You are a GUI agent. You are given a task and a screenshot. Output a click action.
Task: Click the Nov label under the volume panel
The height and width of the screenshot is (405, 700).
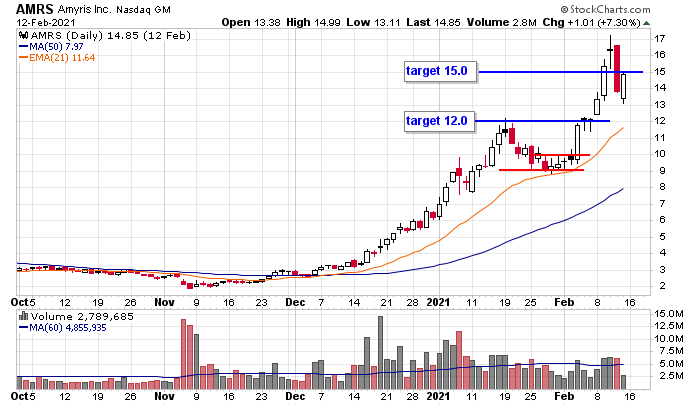164,396
